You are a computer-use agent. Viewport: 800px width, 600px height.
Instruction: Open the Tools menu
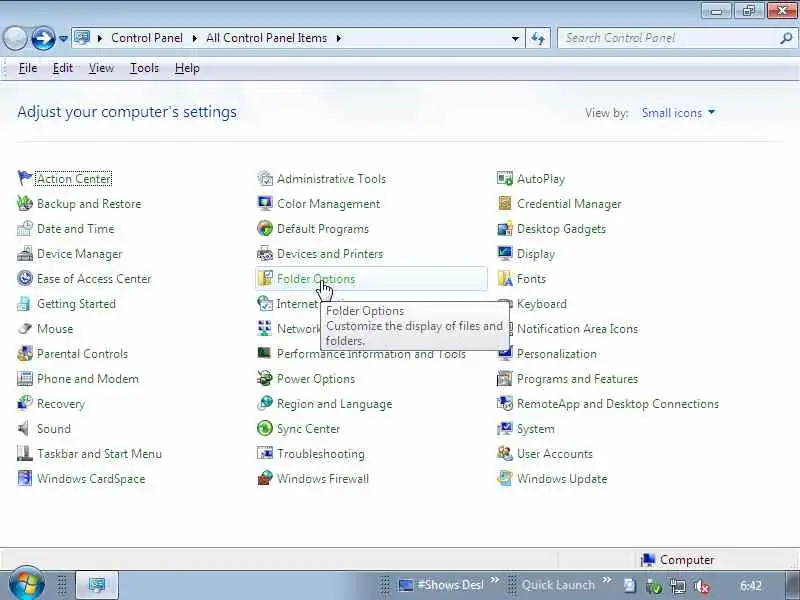pyautogui.click(x=144, y=68)
